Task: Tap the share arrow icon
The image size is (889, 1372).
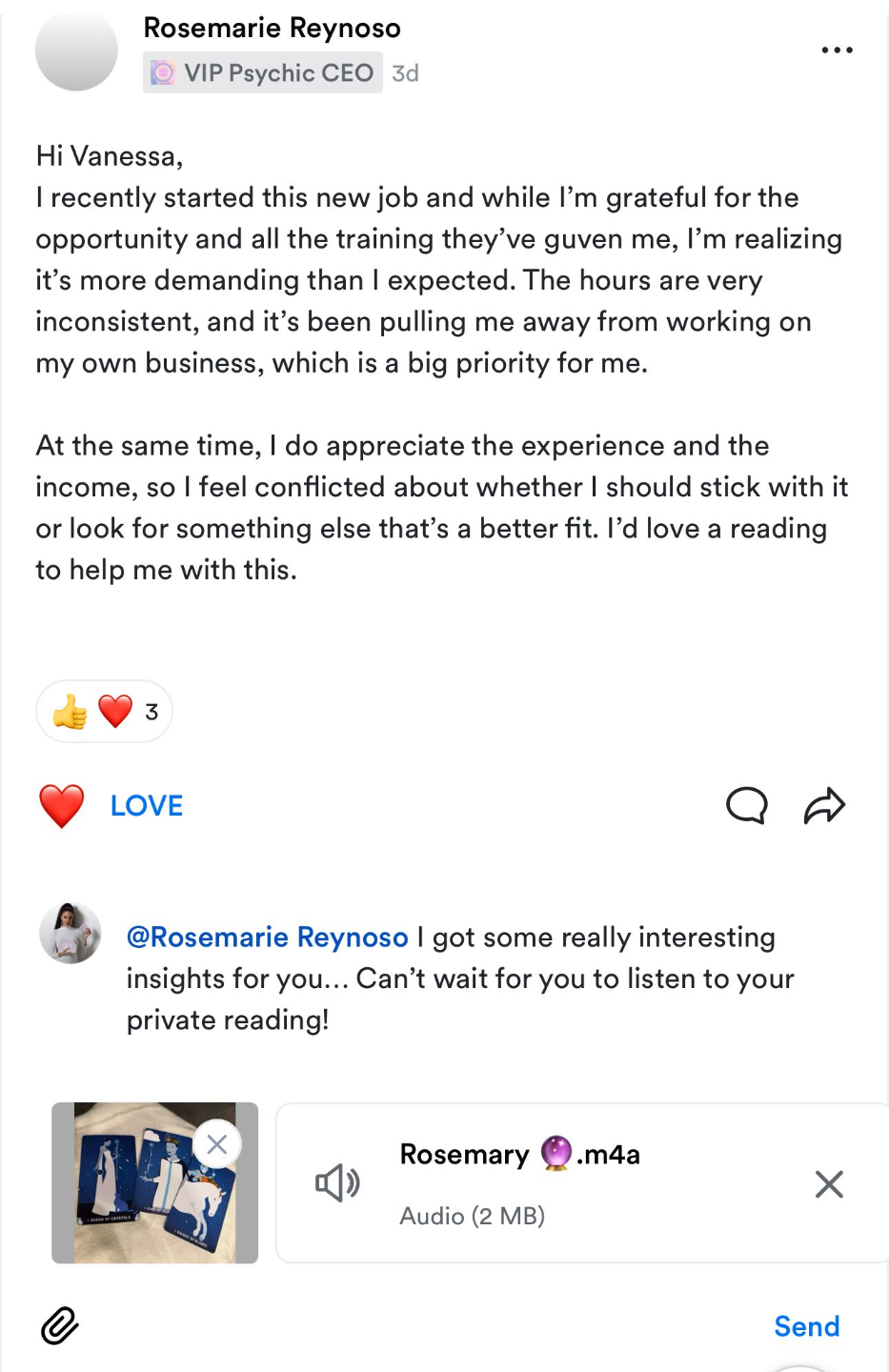Action: point(824,805)
